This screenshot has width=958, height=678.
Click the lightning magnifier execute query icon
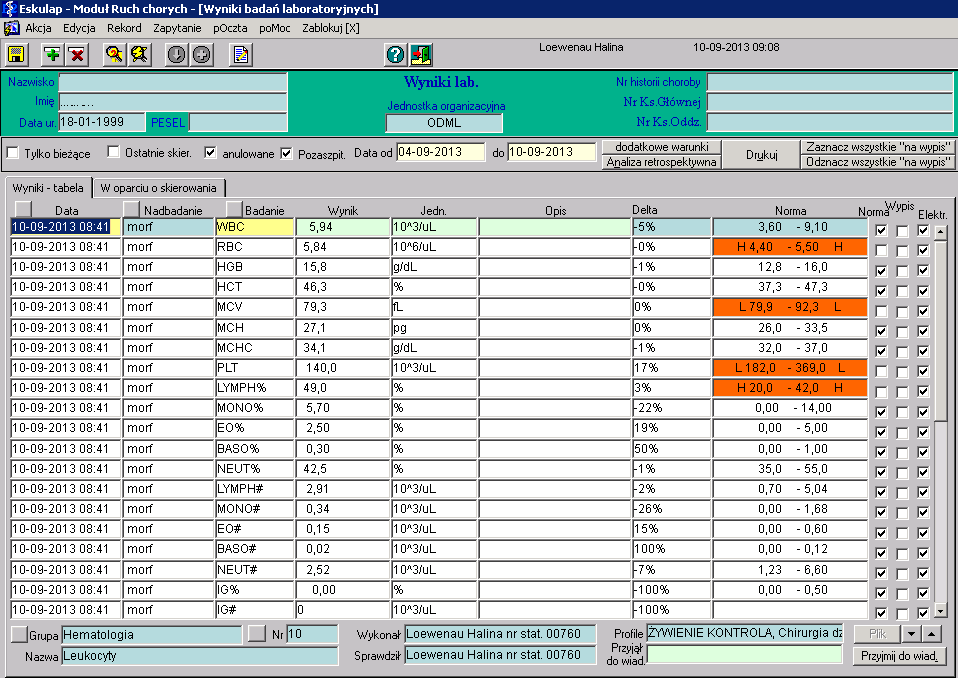[139, 55]
